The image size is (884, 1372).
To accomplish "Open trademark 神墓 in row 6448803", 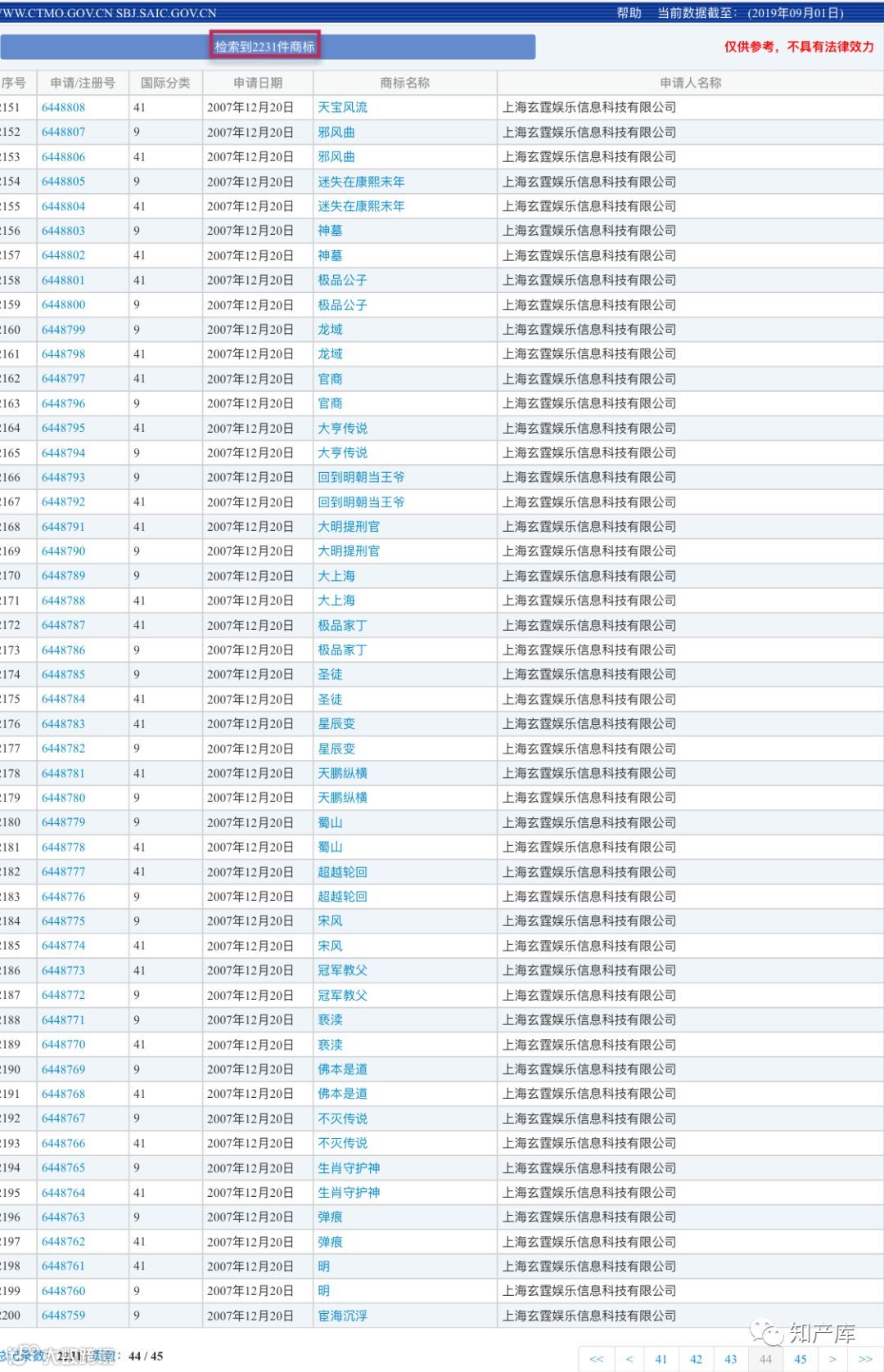I will click(x=330, y=231).
